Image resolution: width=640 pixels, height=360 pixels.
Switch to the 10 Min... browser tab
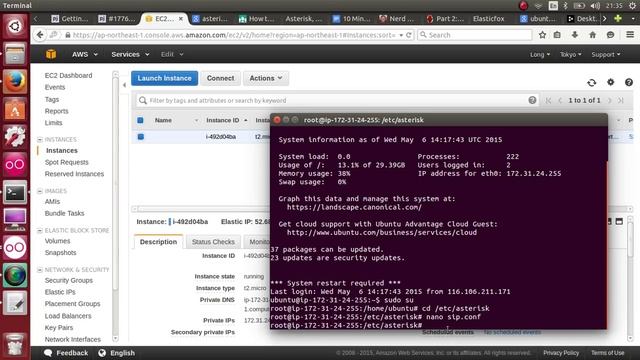pos(351,18)
